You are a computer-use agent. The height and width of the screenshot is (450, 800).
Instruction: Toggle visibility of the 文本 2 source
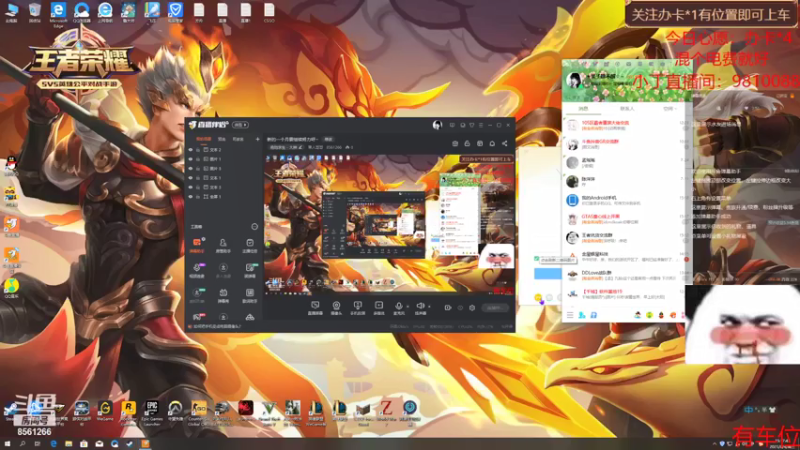click(x=191, y=150)
